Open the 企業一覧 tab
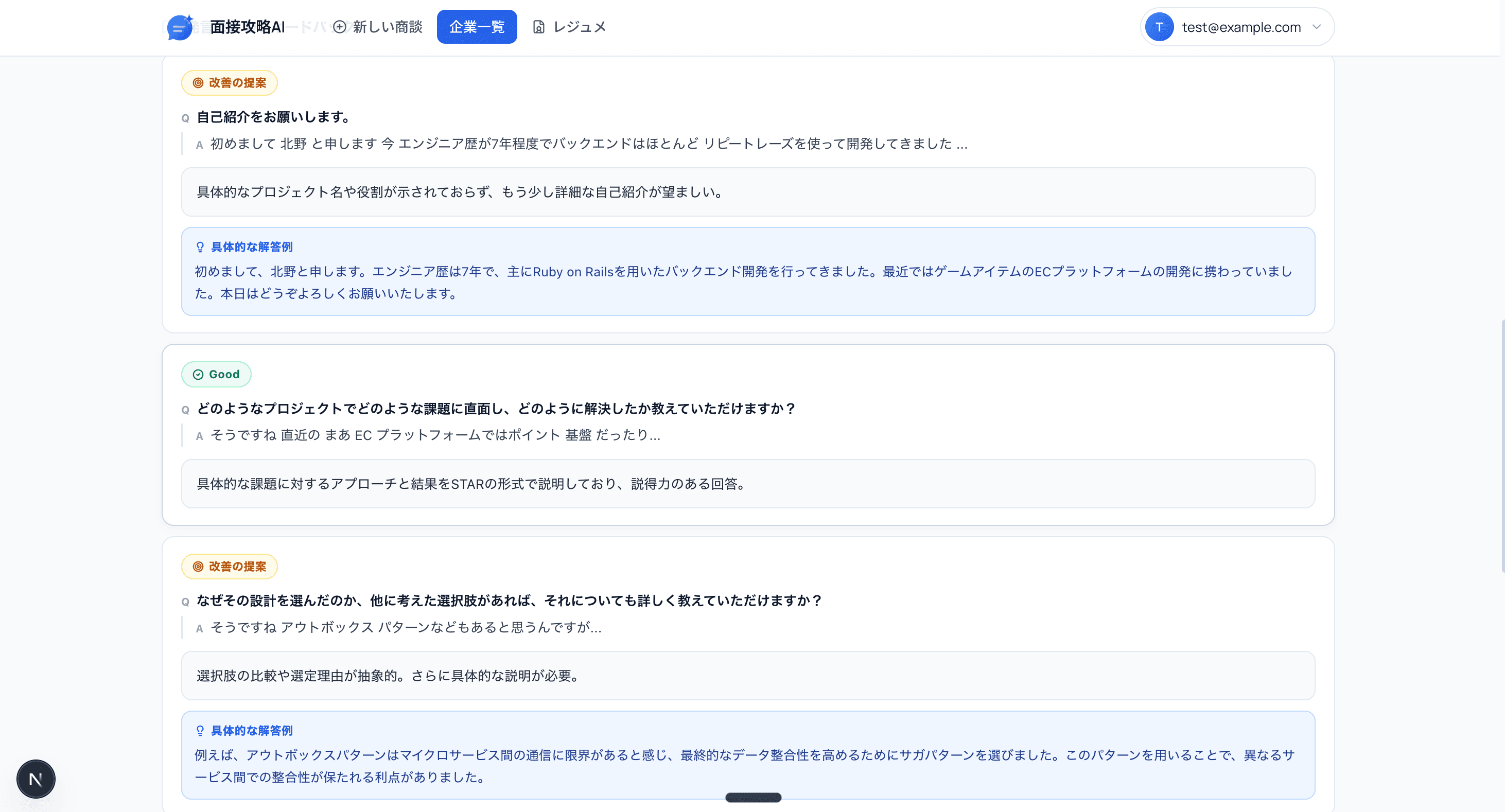The height and width of the screenshot is (812, 1505). (x=477, y=27)
